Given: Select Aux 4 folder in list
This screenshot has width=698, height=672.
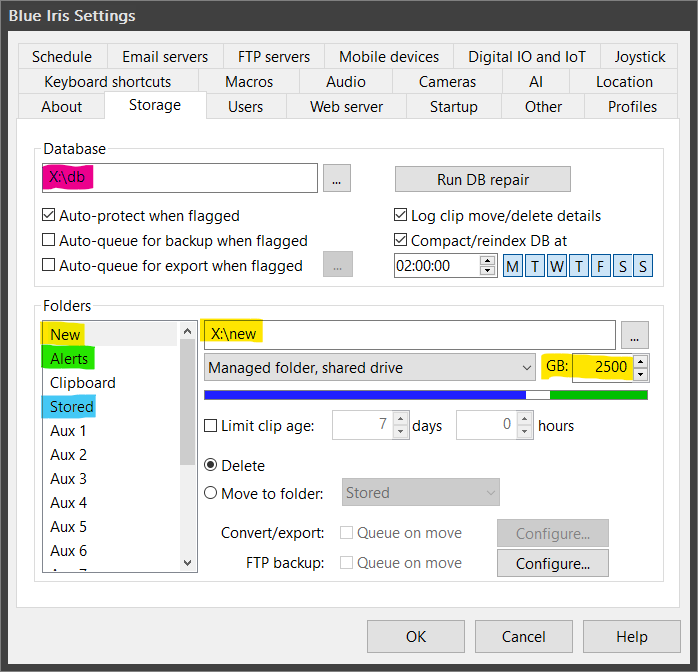Looking at the screenshot, I should point(111,502).
